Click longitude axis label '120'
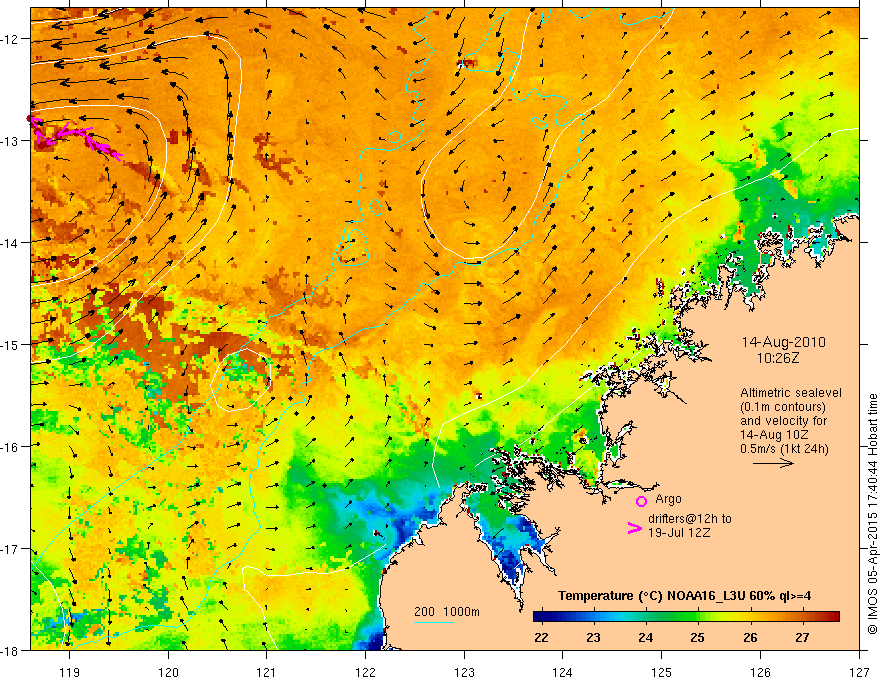The image size is (880, 680). [x=168, y=672]
